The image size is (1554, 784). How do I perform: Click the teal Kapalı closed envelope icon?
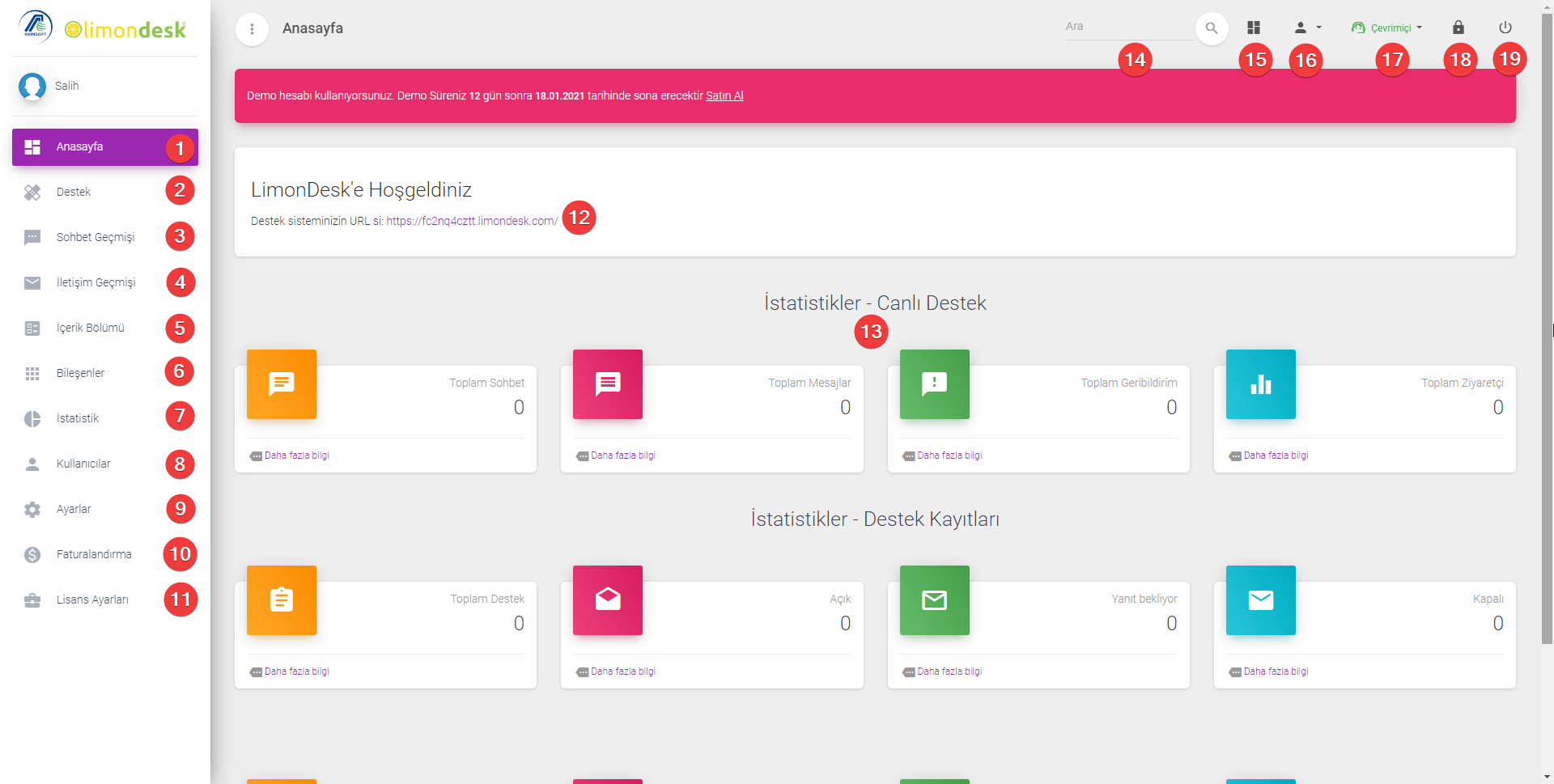click(x=1261, y=600)
